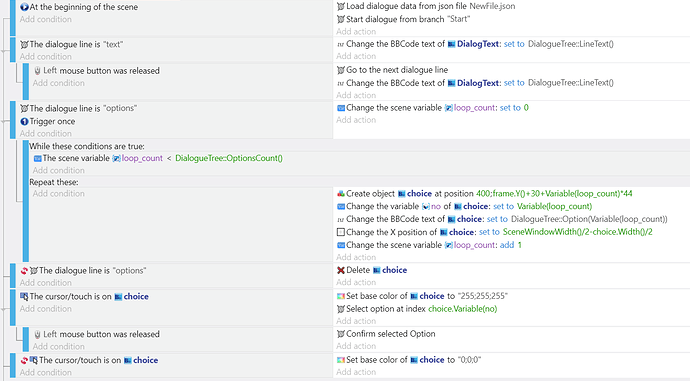Click 'DialogueTree::OptionsCount()' expression
The width and height of the screenshot is (690, 381).
pos(229,158)
